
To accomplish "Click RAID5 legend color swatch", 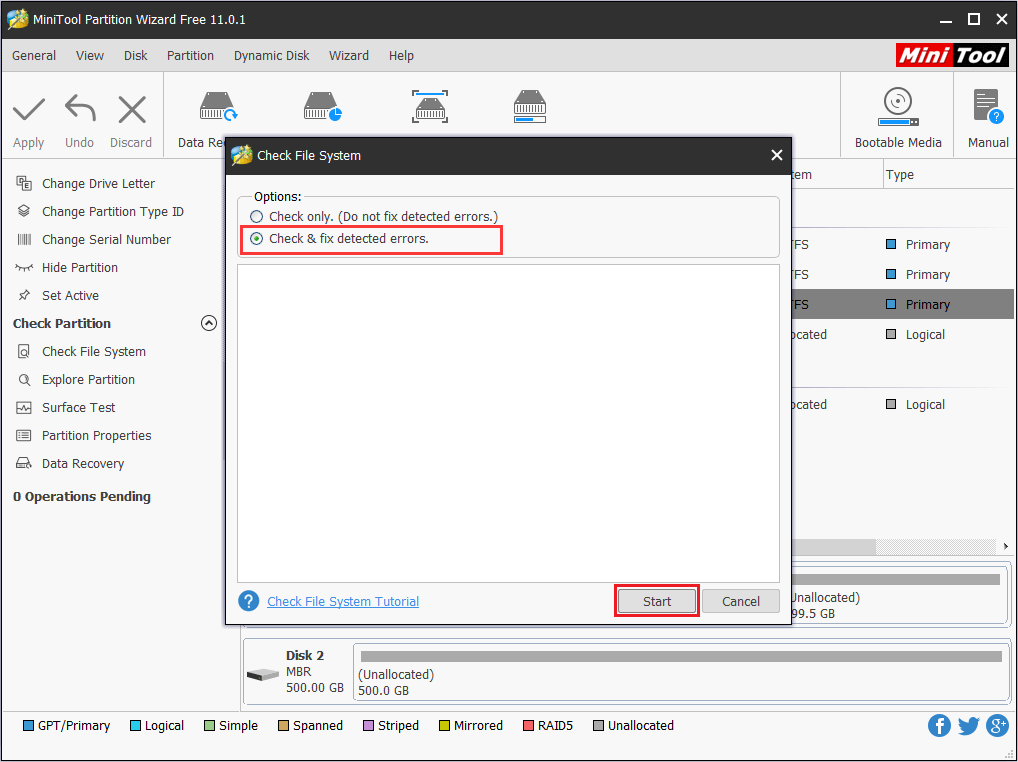I will [528, 726].
